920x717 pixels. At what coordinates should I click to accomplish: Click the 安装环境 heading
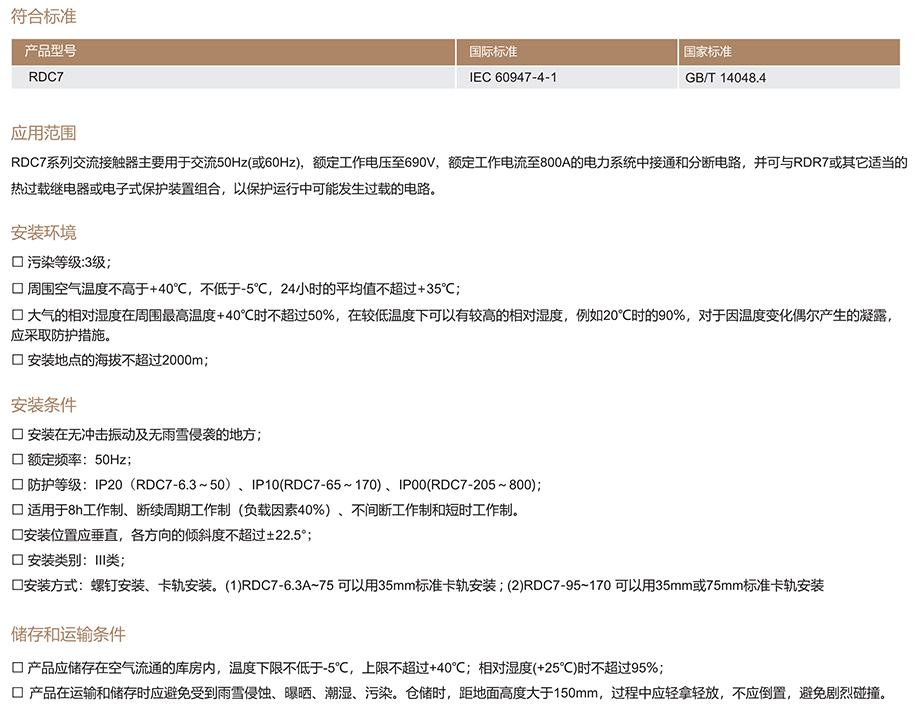pos(43,234)
